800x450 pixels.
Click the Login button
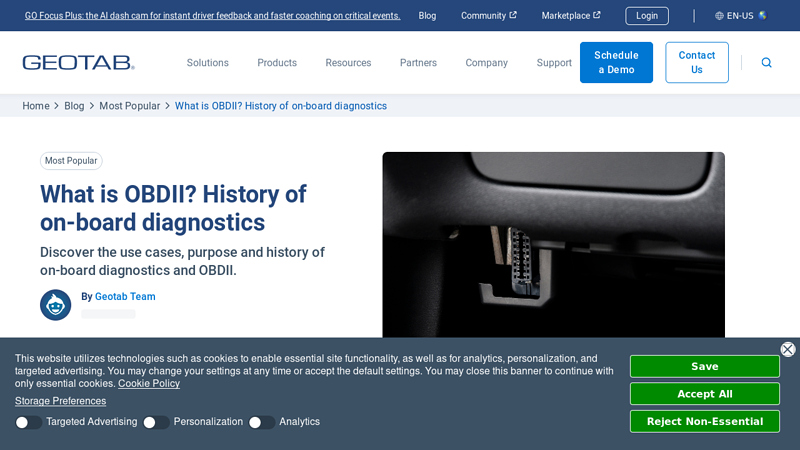pos(647,16)
